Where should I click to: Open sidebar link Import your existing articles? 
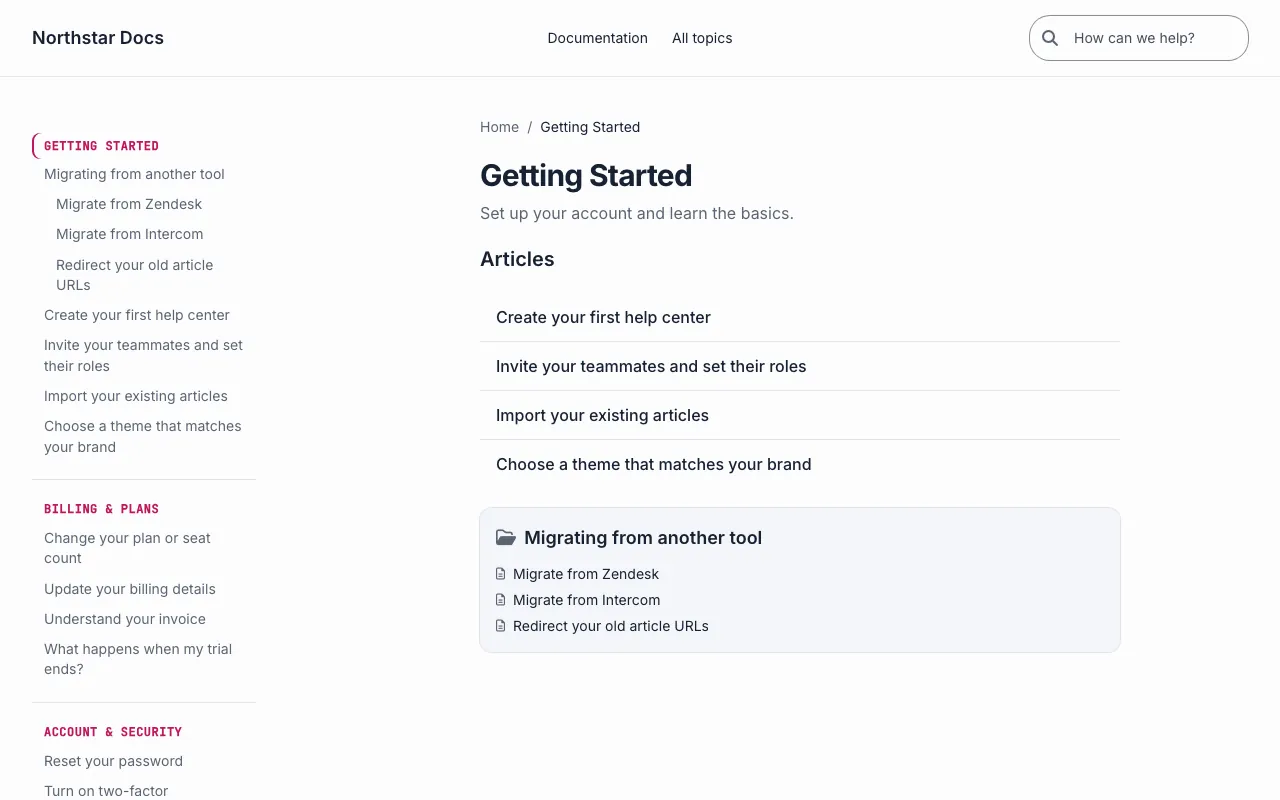[x=136, y=396]
